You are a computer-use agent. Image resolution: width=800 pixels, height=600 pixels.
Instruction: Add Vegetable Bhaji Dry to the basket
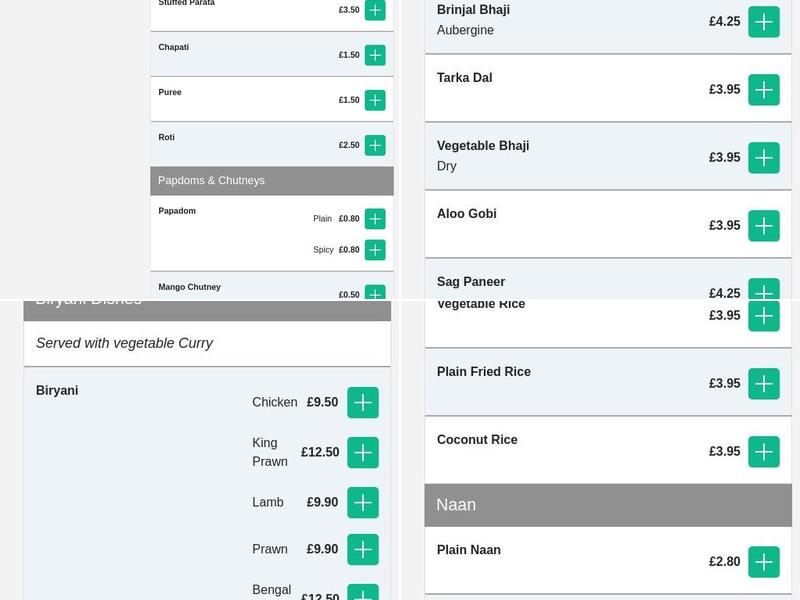coord(764,157)
